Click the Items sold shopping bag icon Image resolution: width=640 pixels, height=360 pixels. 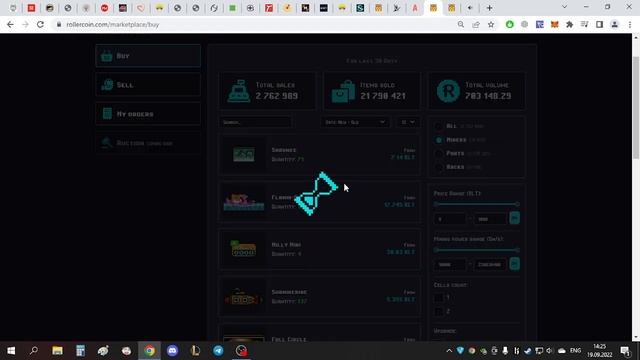coord(343,91)
